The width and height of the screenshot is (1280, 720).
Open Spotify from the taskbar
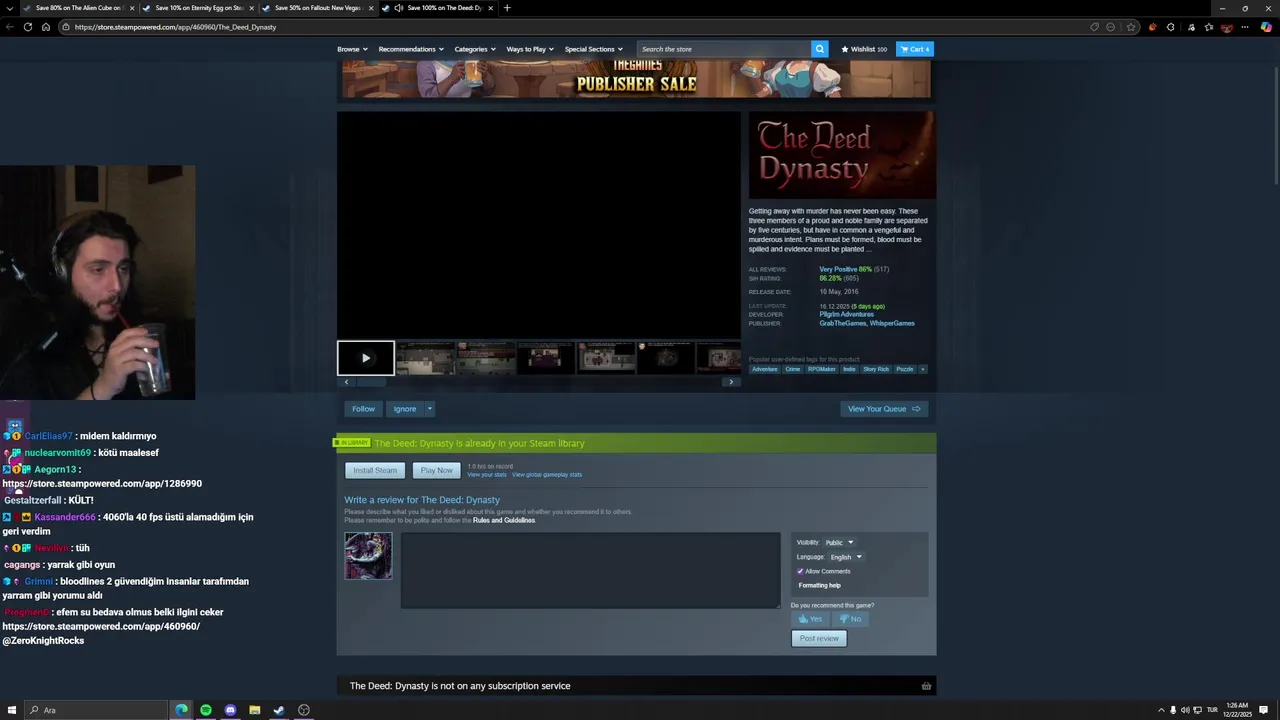coord(206,710)
